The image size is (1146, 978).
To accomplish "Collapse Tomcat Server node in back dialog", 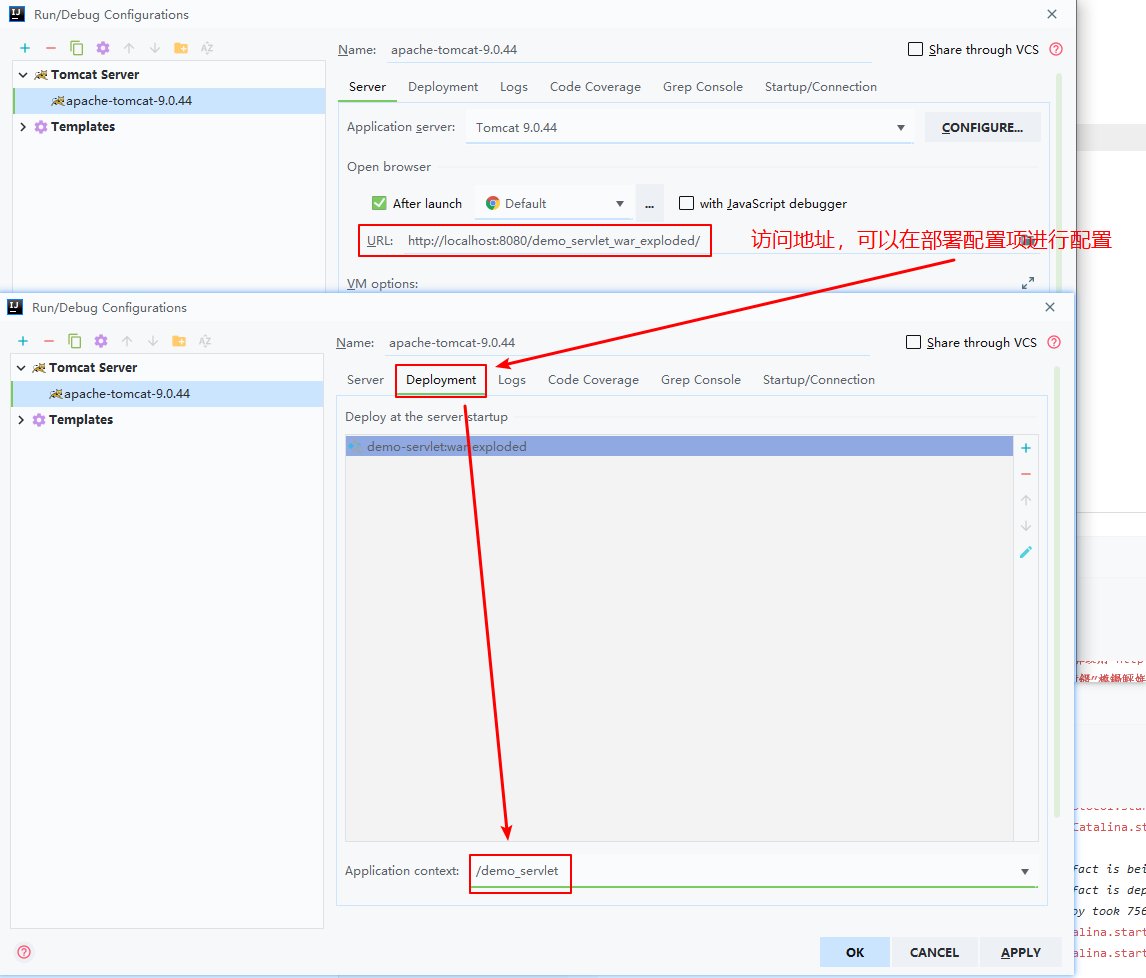I will (23, 75).
